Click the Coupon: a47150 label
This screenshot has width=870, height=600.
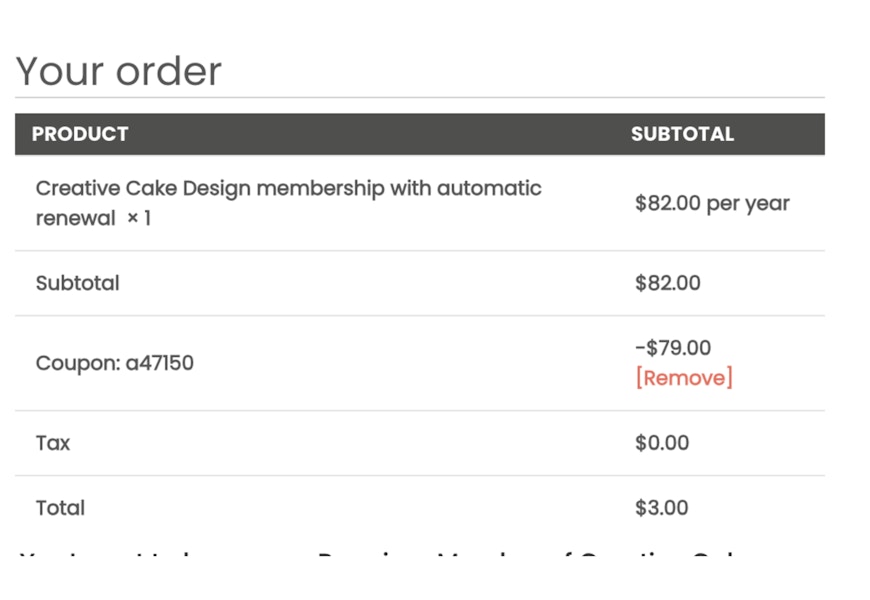point(114,363)
